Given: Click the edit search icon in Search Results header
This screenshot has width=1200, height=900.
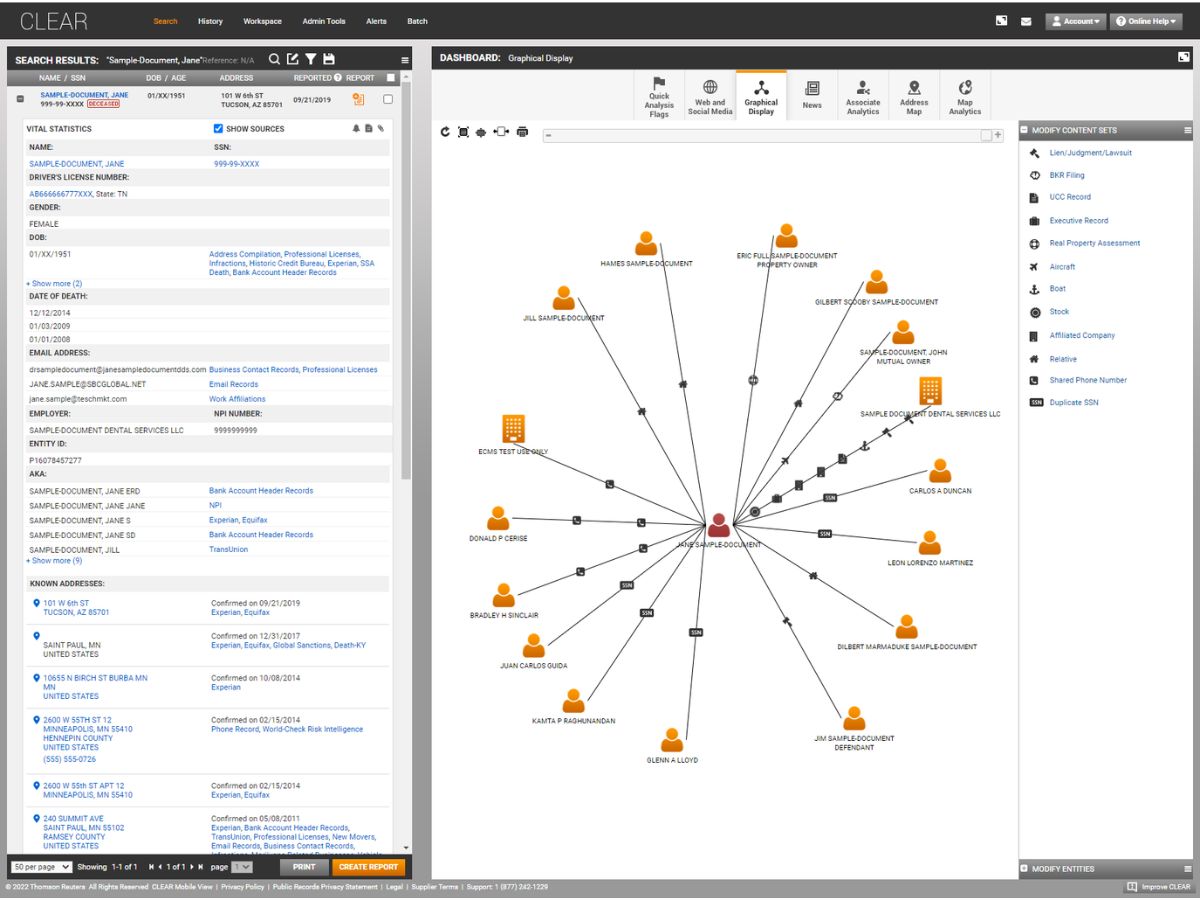Looking at the screenshot, I should (292, 60).
